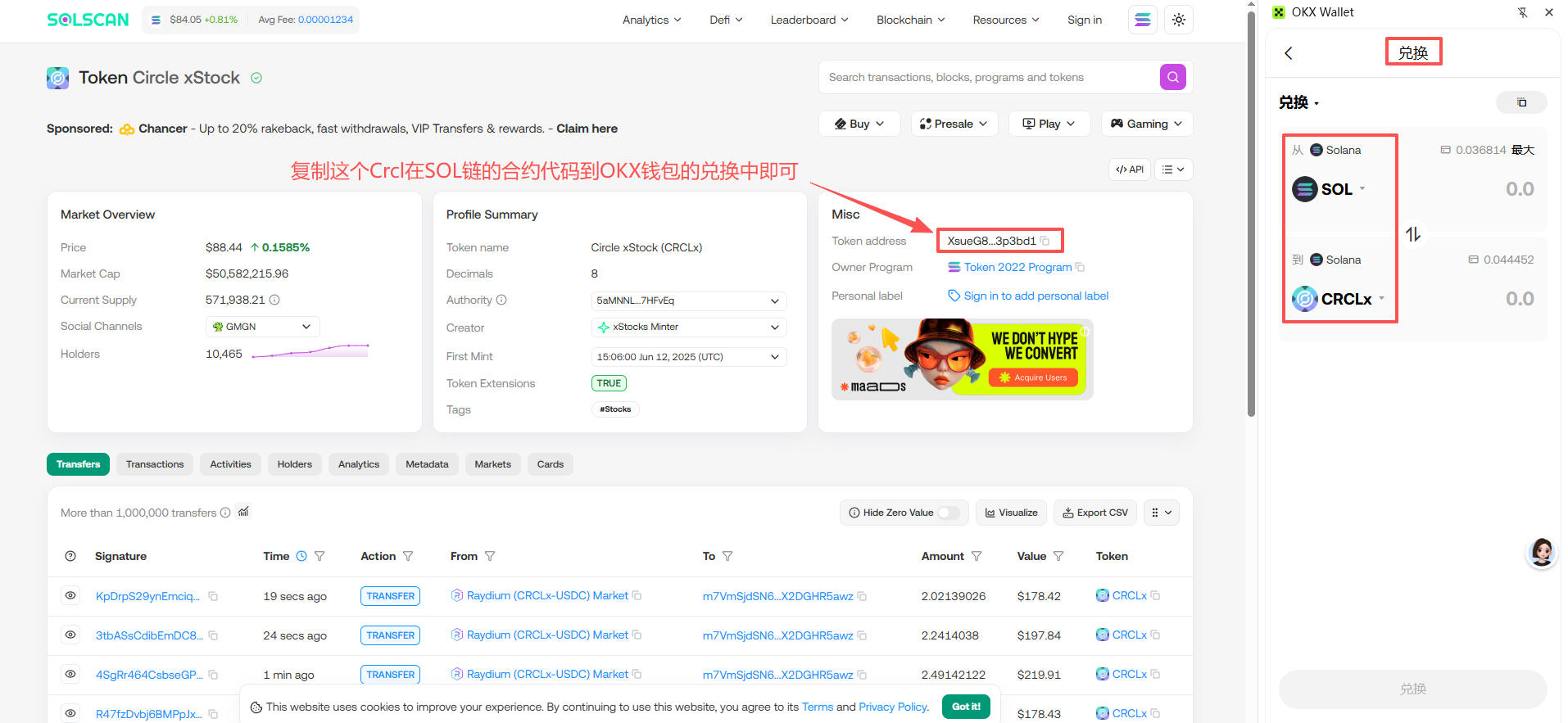The height and width of the screenshot is (723, 1568).
Task: Filter the From column
Action: coord(490,556)
